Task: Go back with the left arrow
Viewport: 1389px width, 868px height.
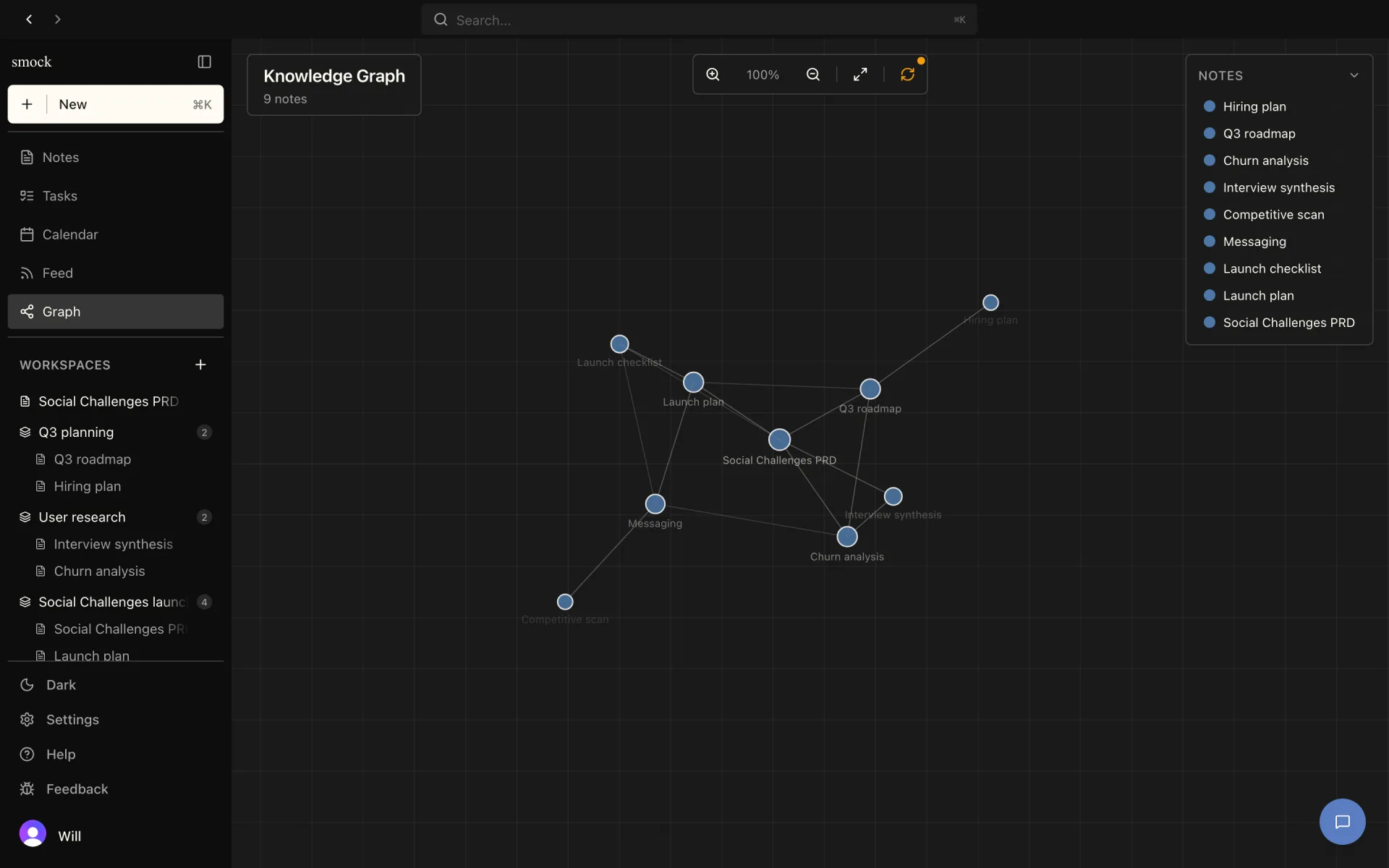Action: pyautogui.click(x=29, y=20)
